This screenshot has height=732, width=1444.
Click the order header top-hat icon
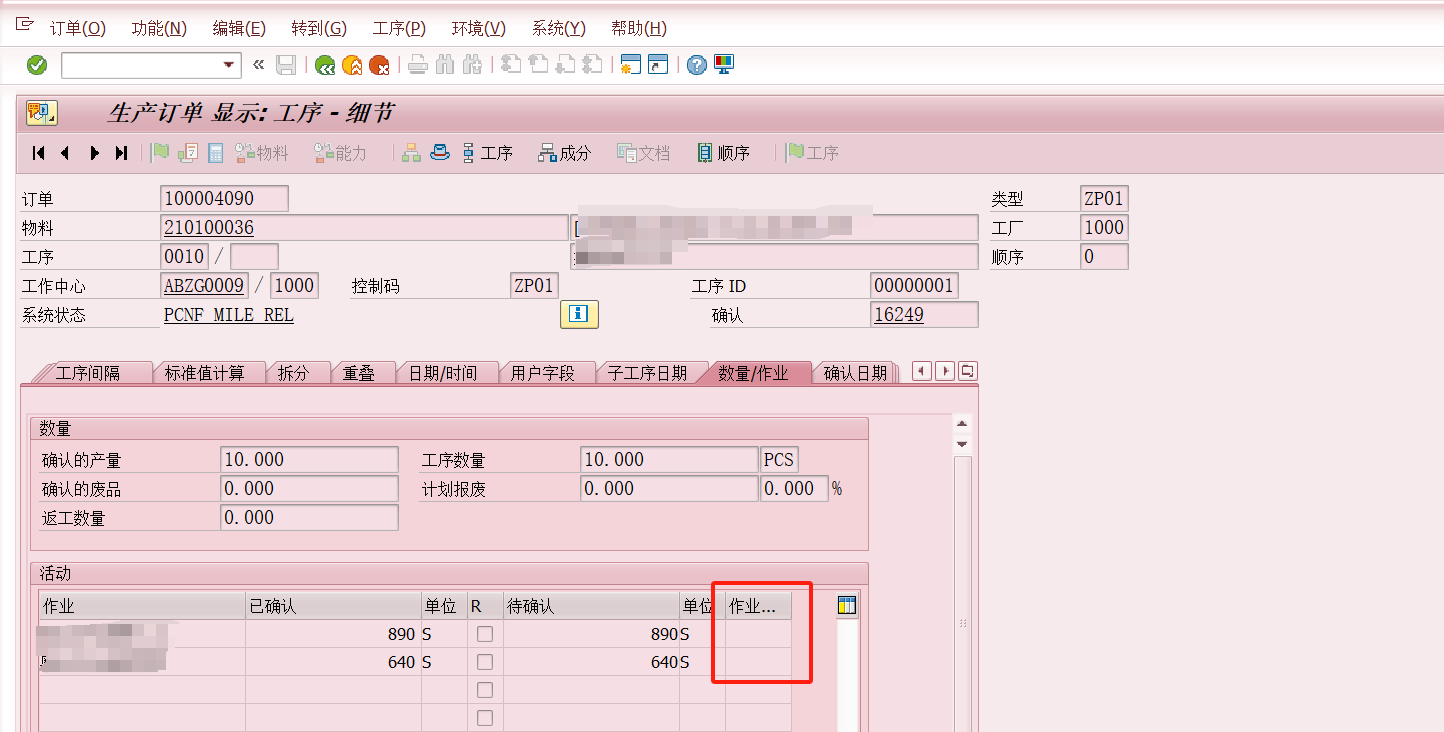pos(440,153)
